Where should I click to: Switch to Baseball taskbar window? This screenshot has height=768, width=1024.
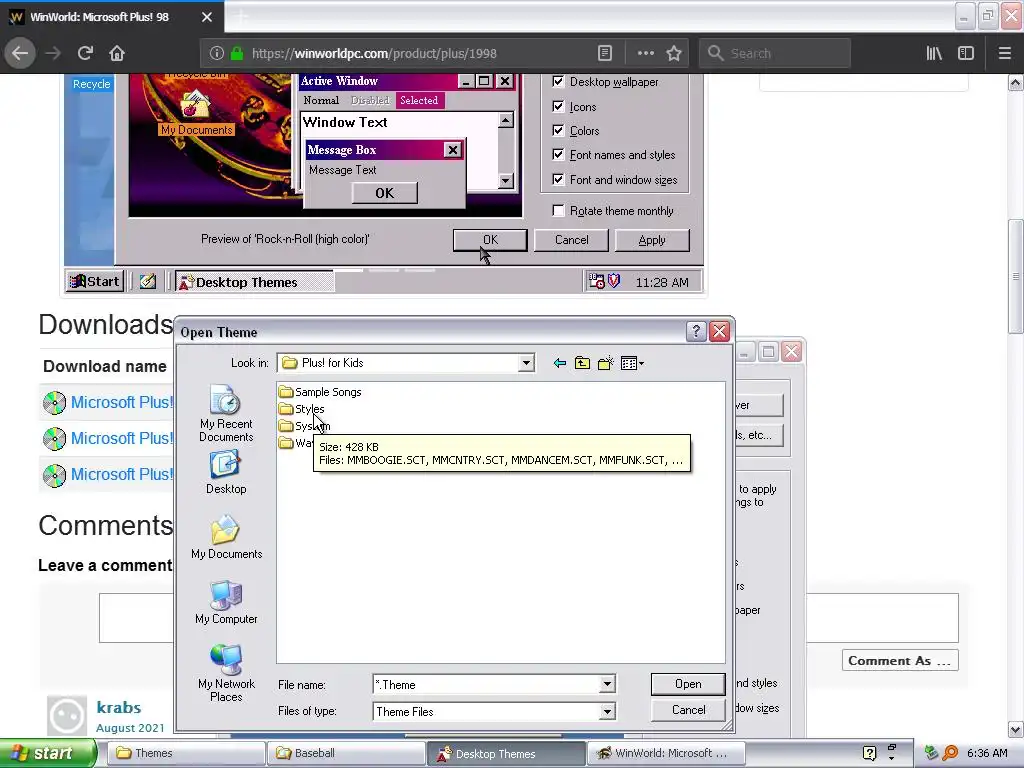tap(345, 753)
